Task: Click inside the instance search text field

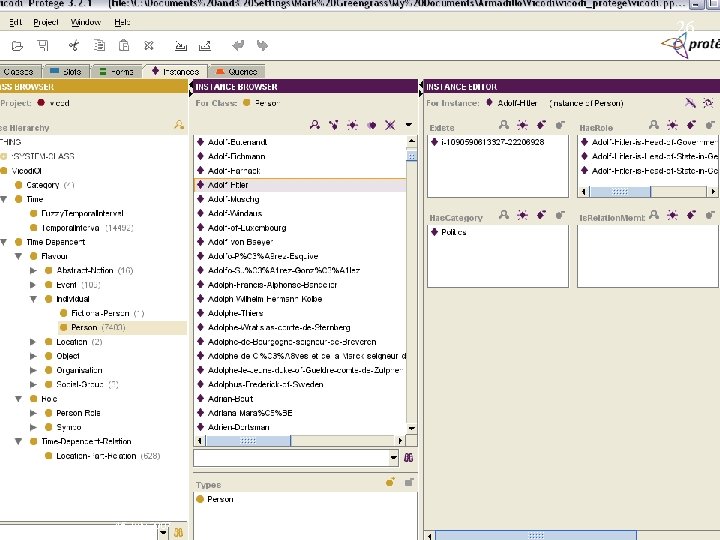Action: pos(291,457)
